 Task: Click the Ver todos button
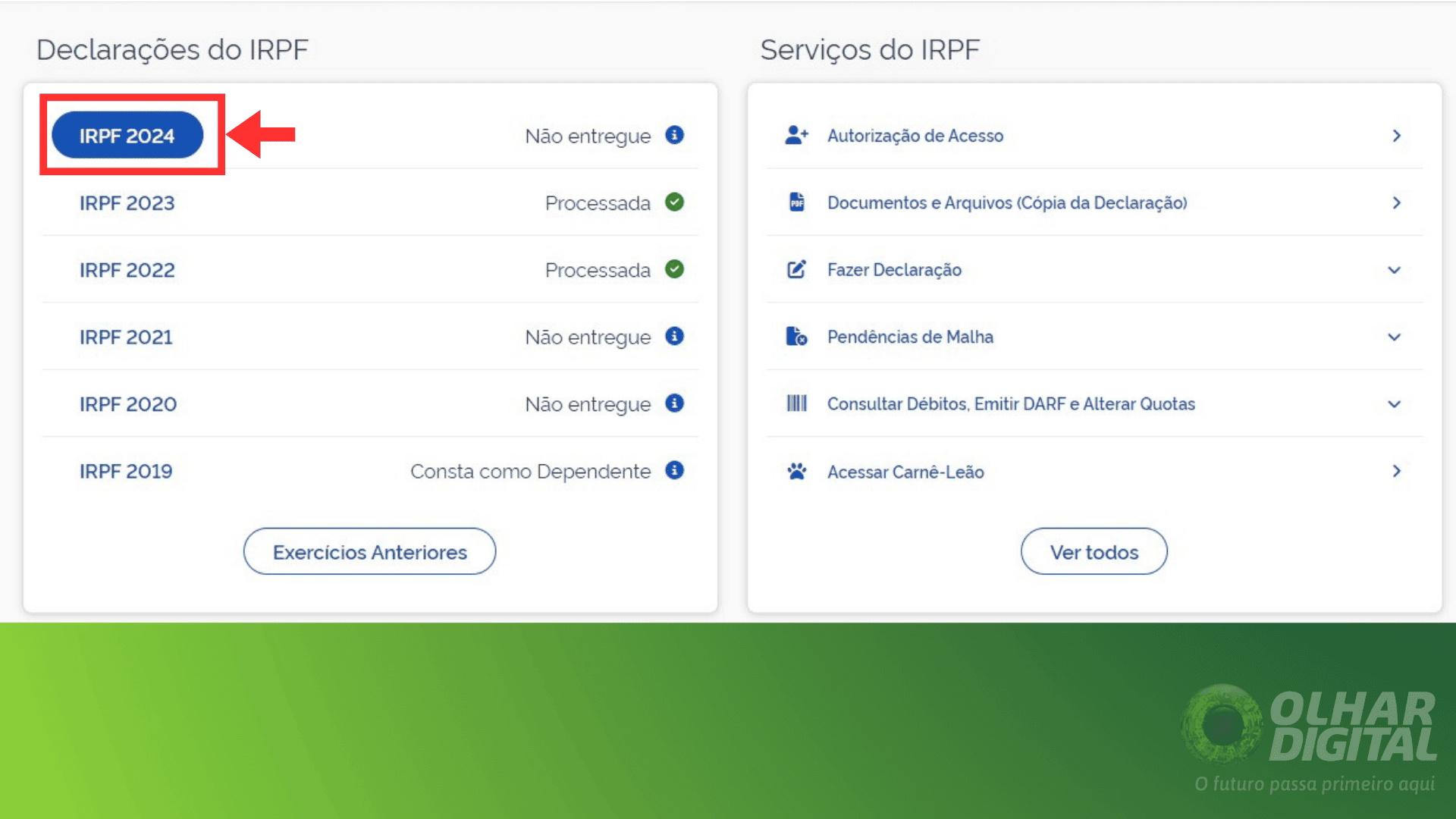[1094, 551]
